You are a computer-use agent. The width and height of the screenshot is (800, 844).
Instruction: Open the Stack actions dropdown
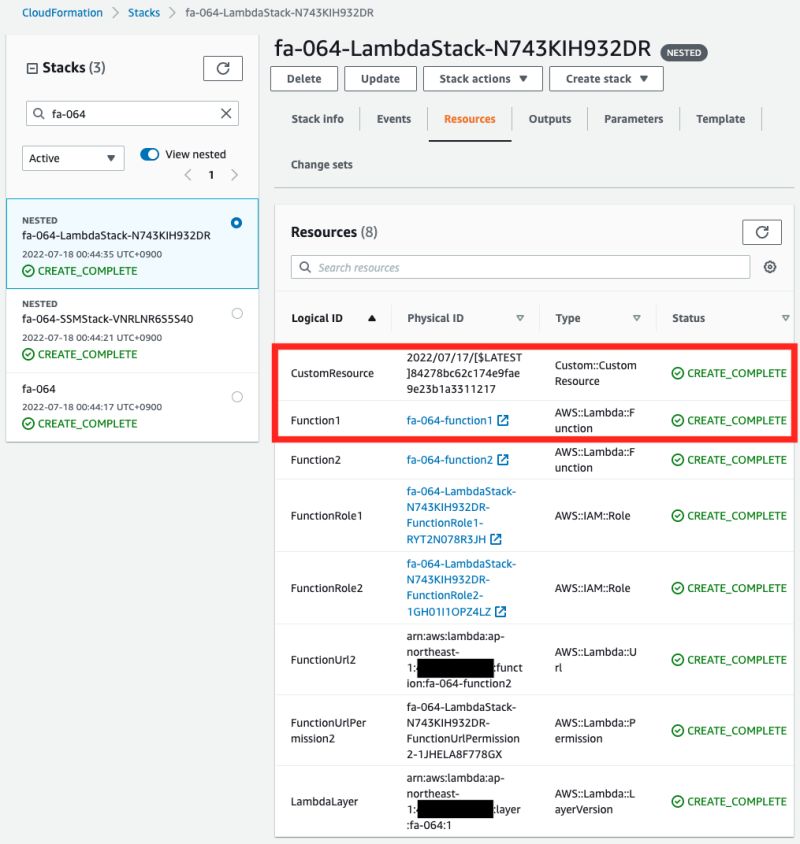483,78
